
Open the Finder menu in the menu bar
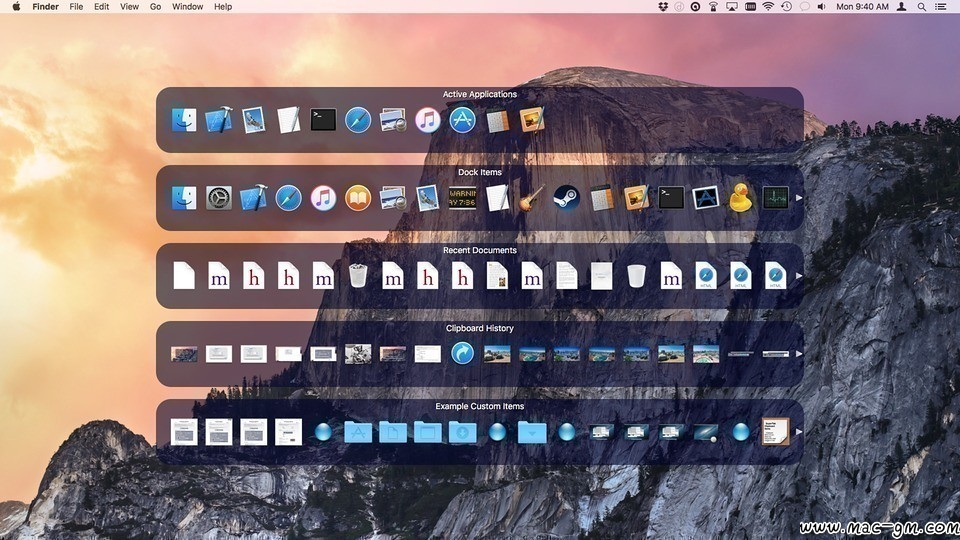(45, 7)
